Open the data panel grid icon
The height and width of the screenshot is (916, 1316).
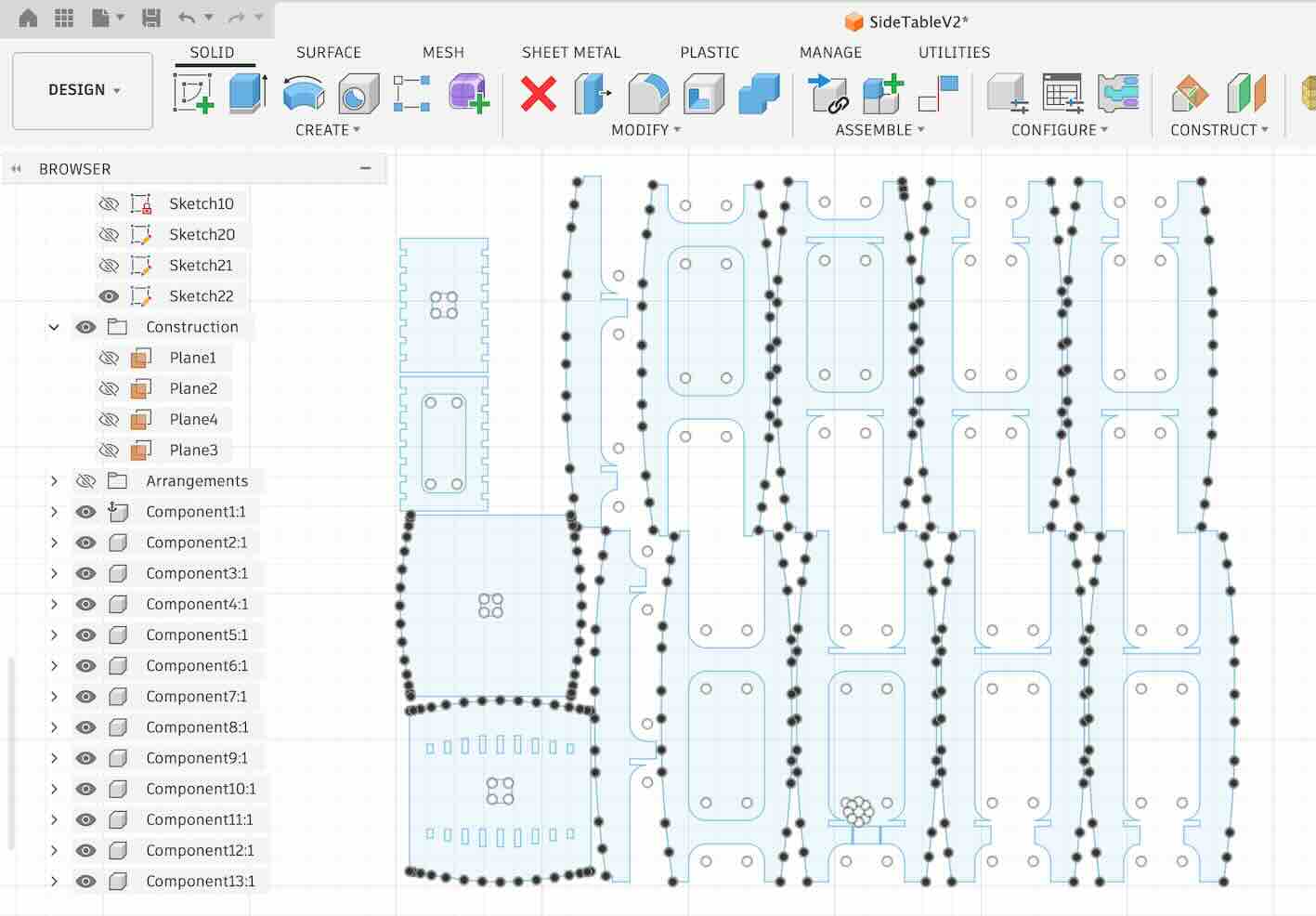pos(64,18)
